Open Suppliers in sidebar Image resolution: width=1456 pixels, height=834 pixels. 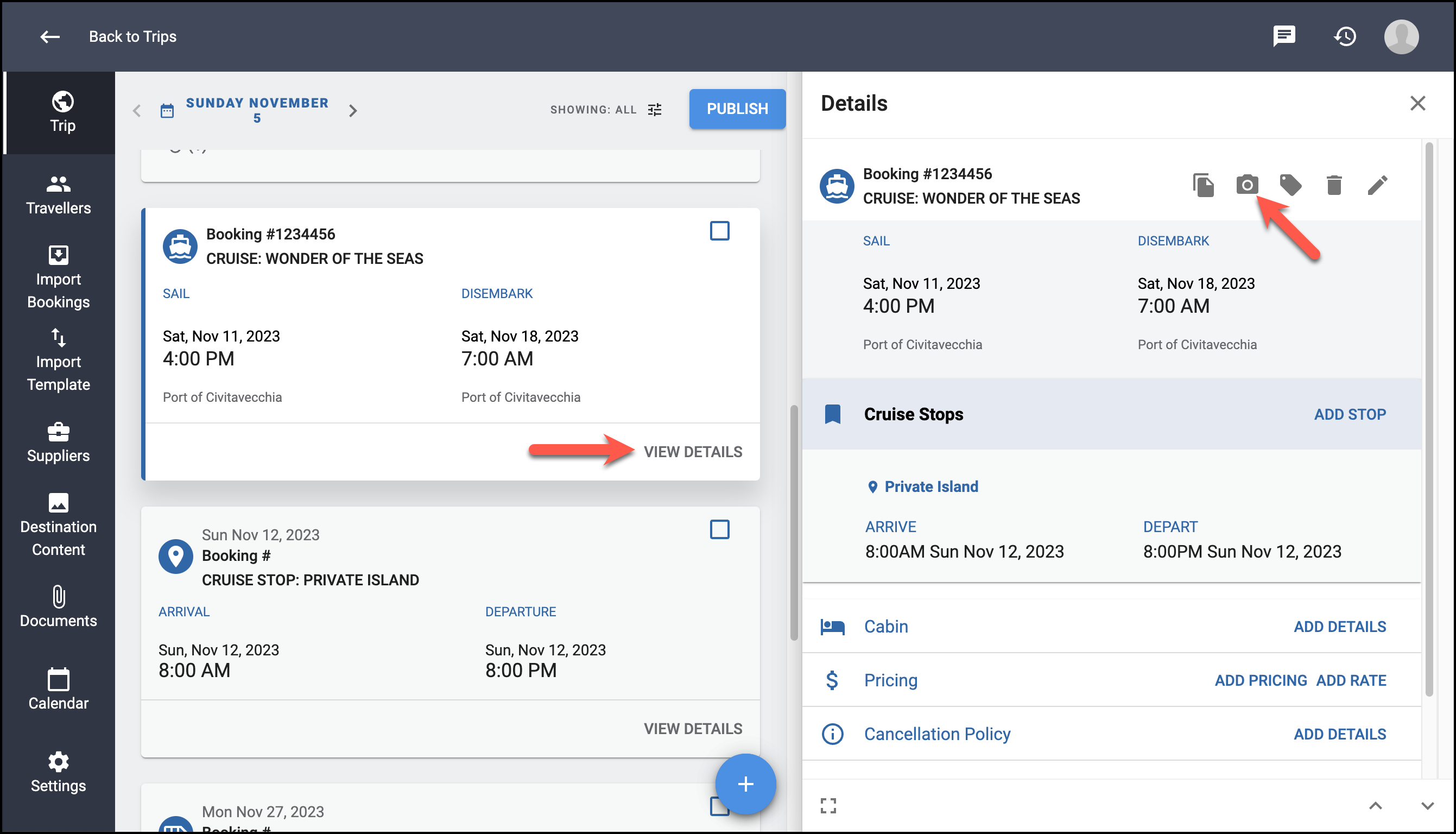pyautogui.click(x=59, y=443)
